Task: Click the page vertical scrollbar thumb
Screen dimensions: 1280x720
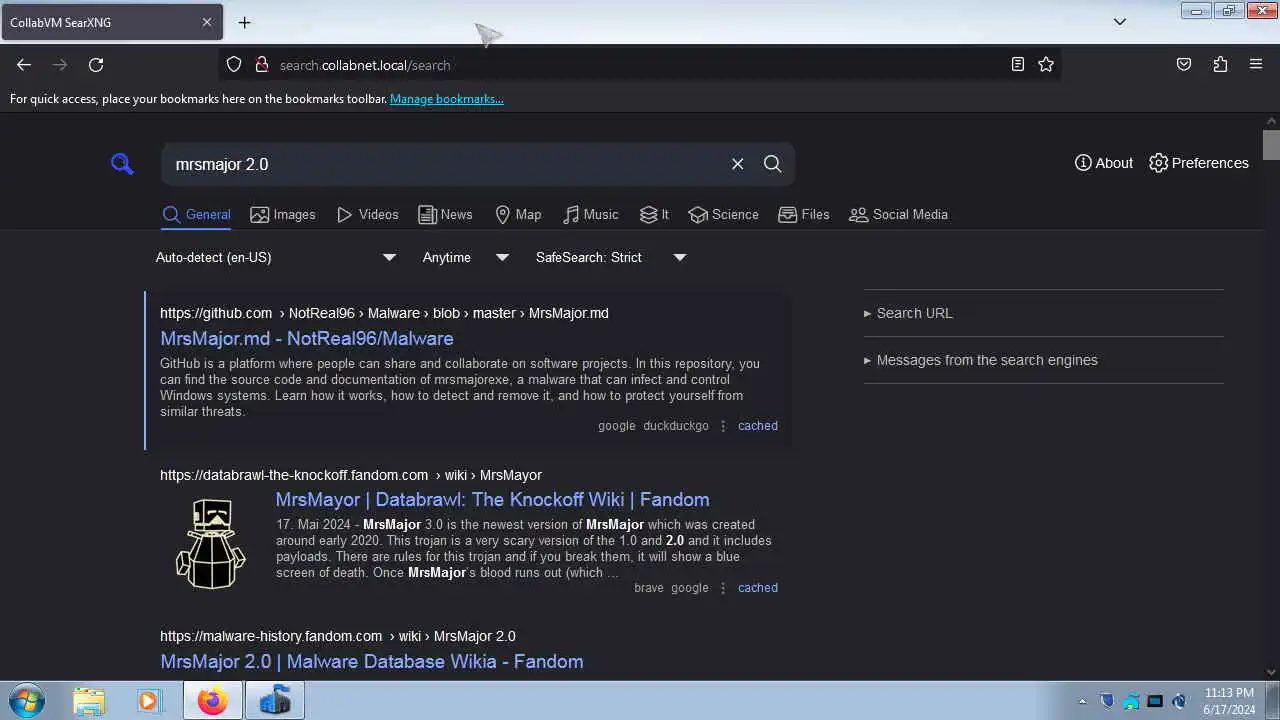Action: tap(1271, 145)
